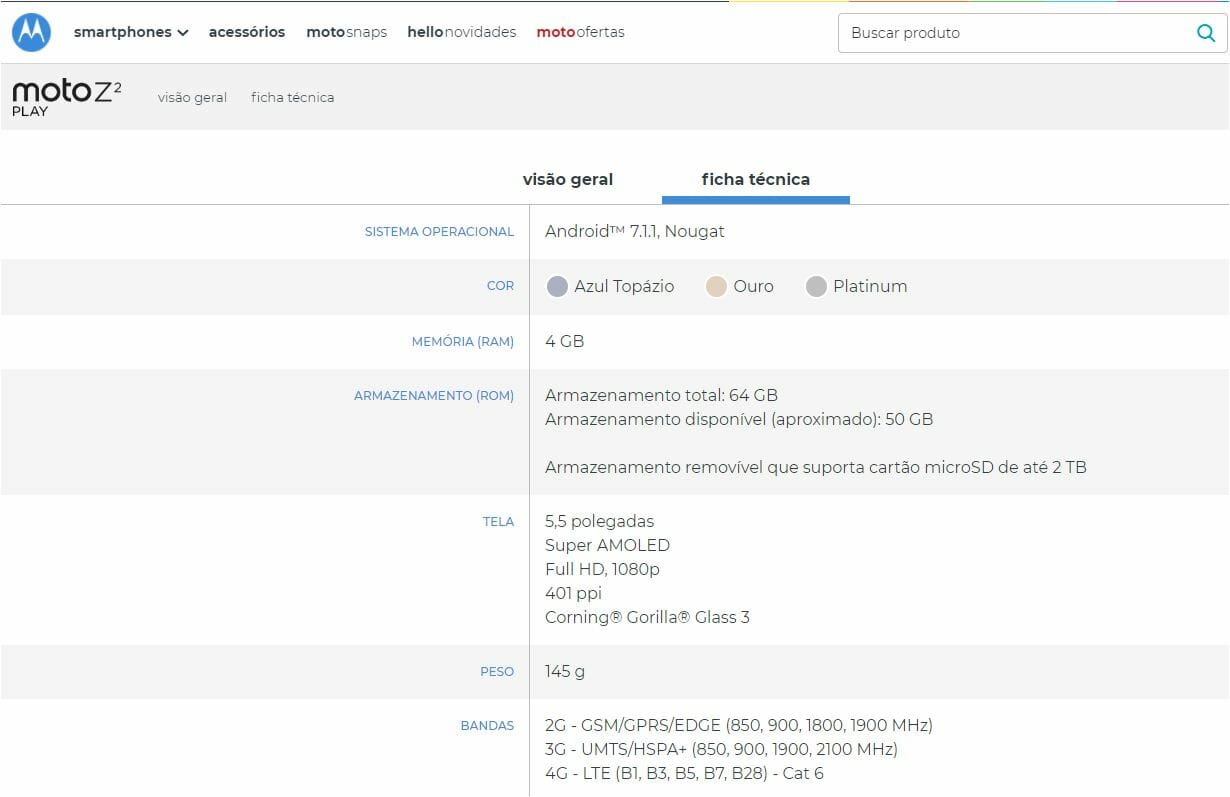
Task: Select the Platinum color swatch
Action: [816, 287]
